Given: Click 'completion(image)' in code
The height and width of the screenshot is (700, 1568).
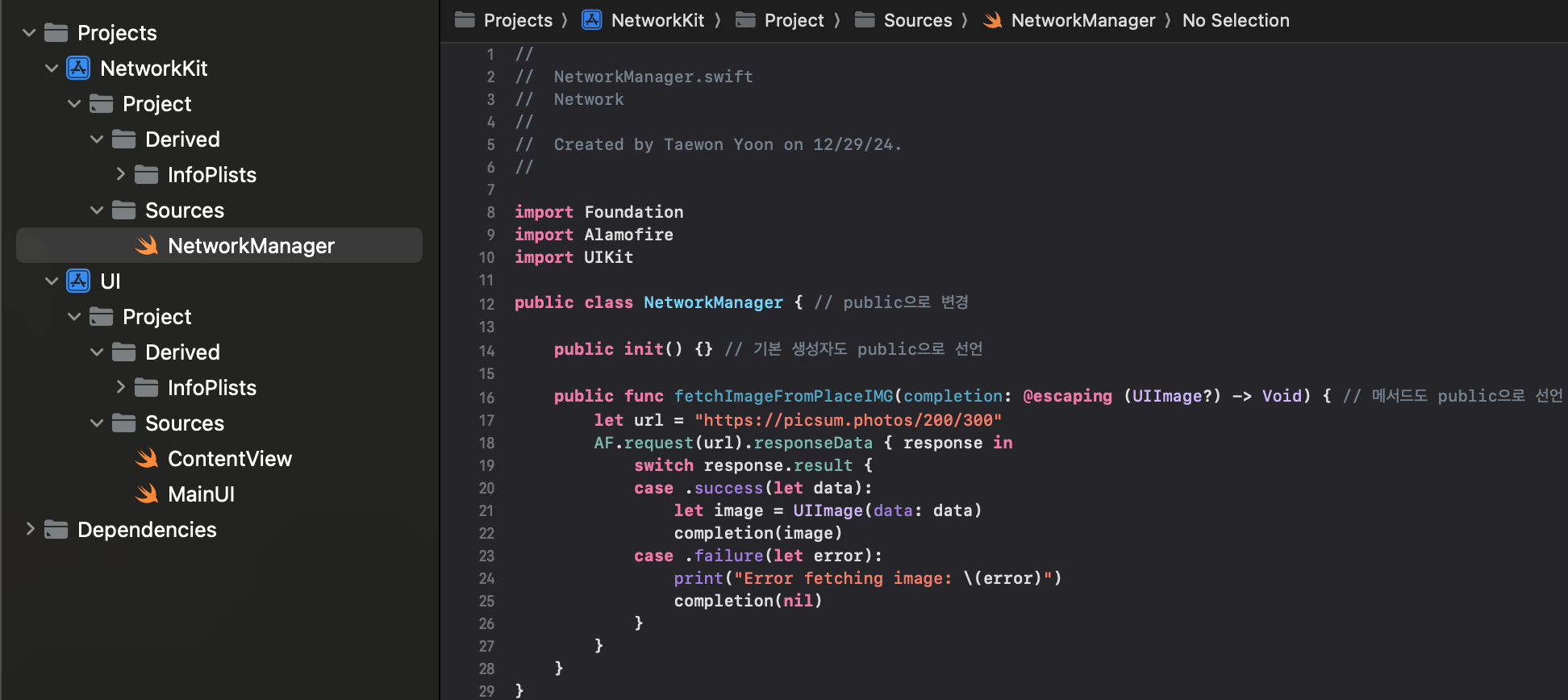Looking at the screenshot, I should [x=758, y=533].
